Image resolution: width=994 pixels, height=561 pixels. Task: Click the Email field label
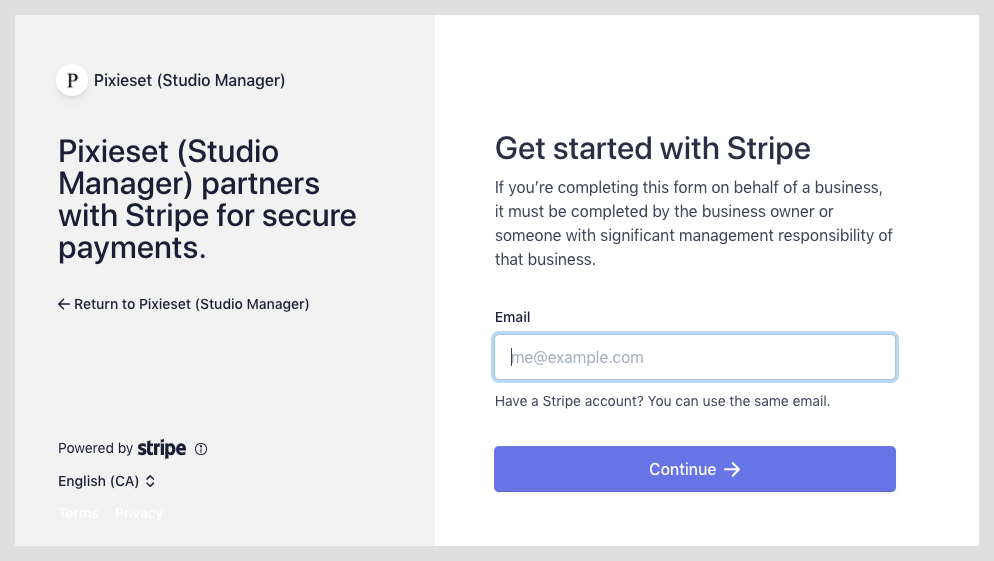(512, 317)
